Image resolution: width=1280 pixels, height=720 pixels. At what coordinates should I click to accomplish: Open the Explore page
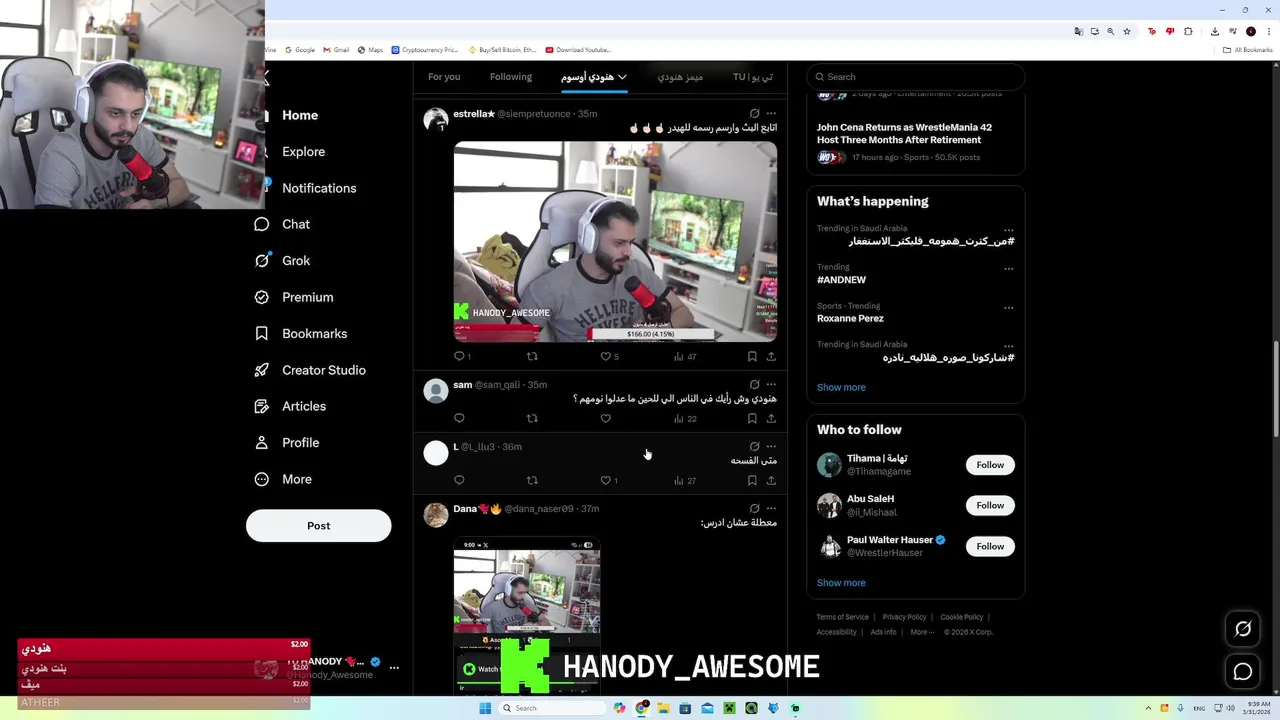point(303,152)
